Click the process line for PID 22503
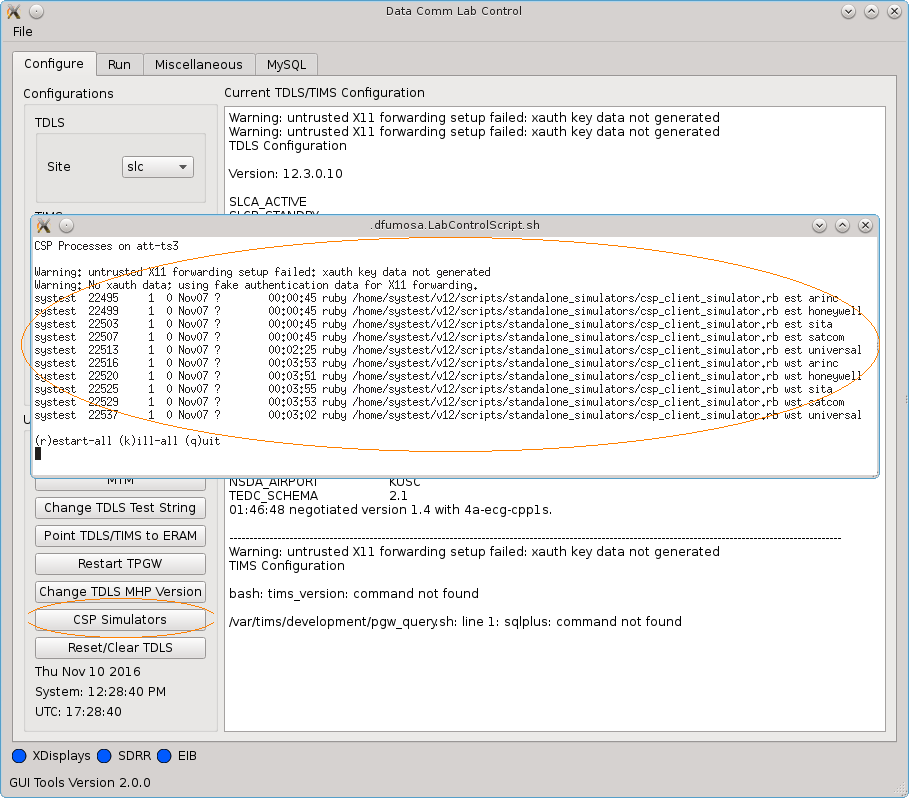The image size is (909, 798). pyautogui.click(x=434, y=324)
